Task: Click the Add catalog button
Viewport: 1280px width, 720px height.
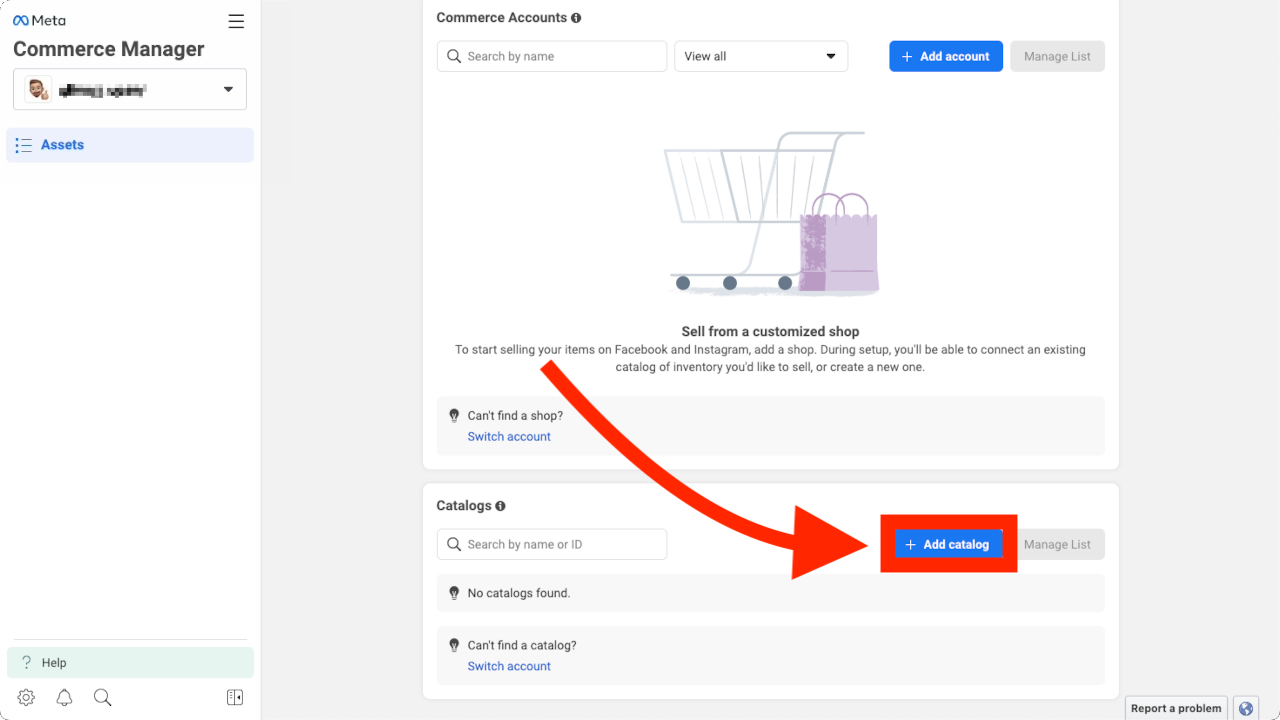Action: pyautogui.click(x=948, y=544)
